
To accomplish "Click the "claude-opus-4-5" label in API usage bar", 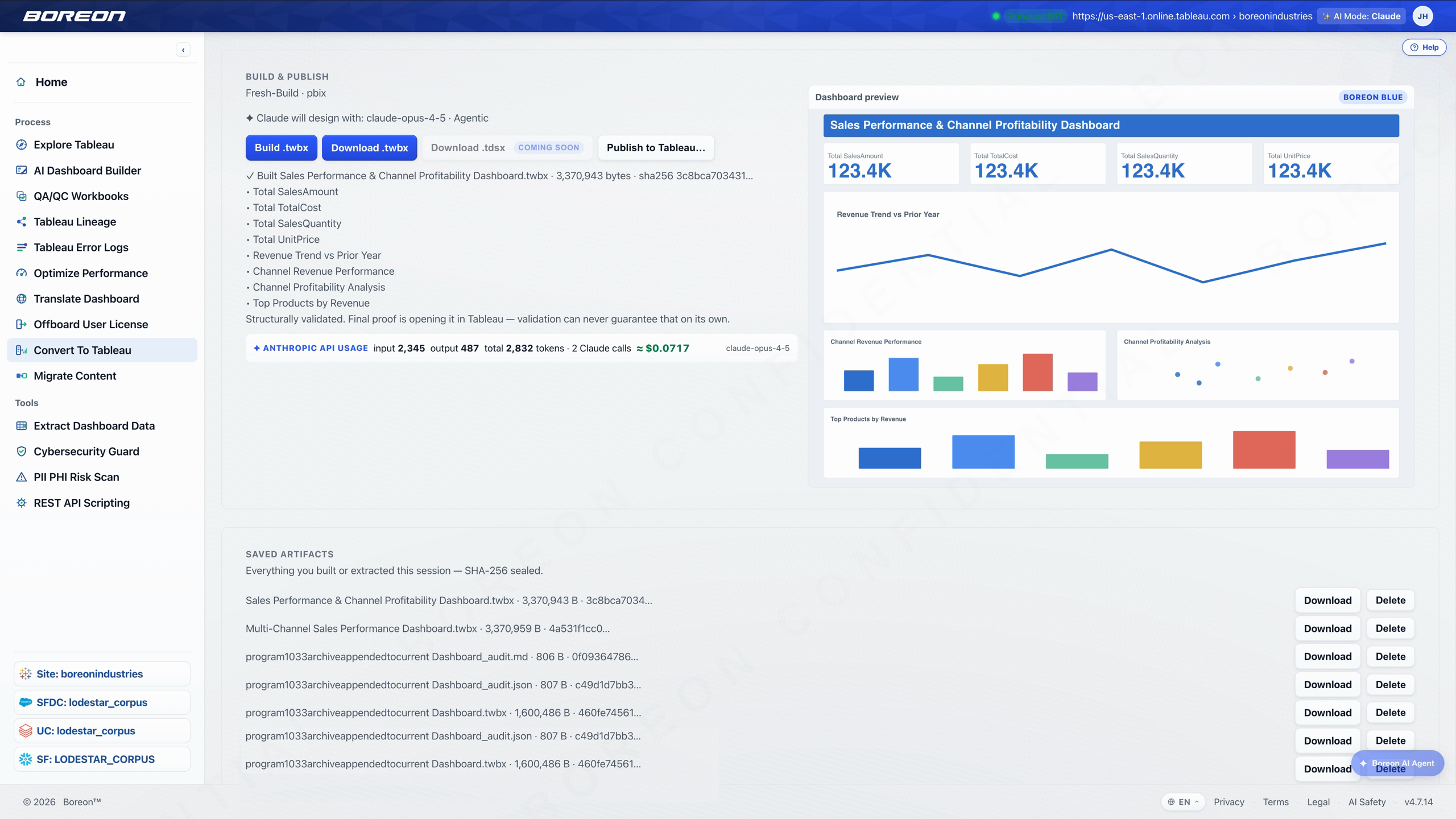I will coord(758,348).
